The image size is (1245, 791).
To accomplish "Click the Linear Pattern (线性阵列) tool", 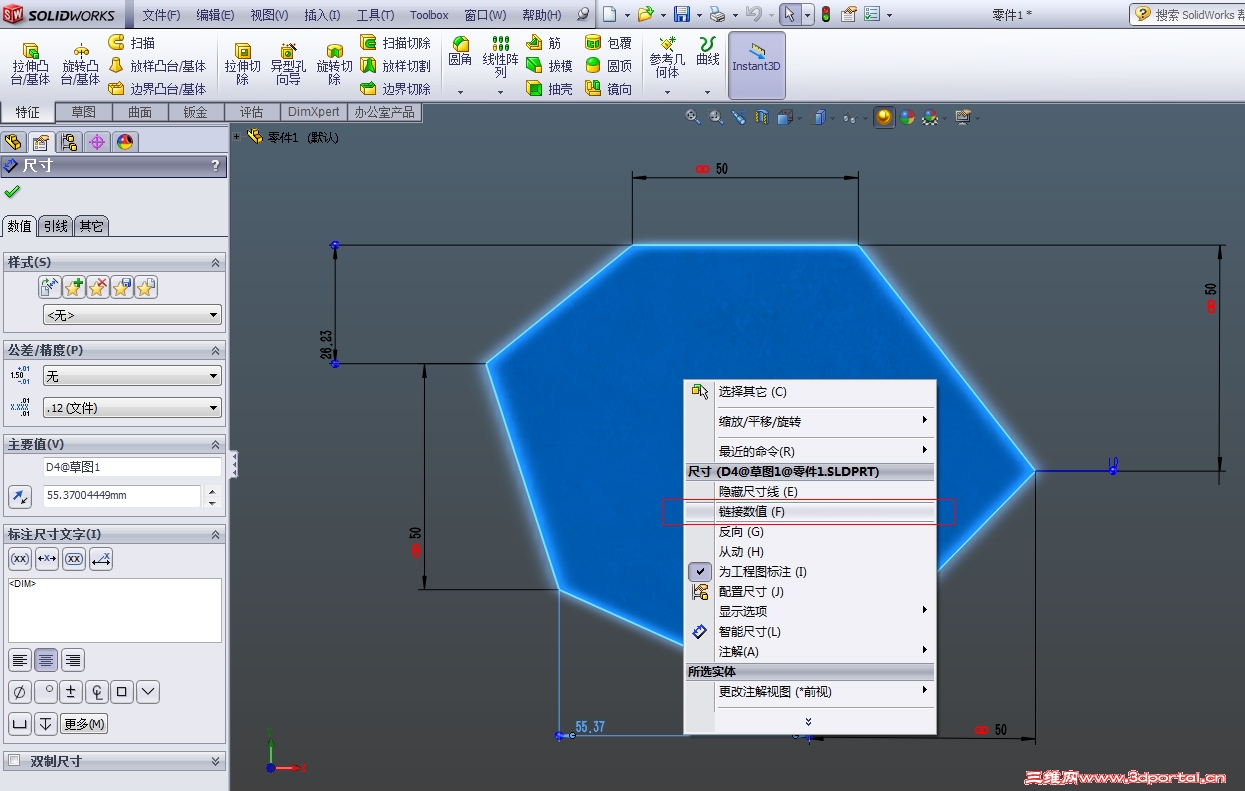I will (501, 57).
